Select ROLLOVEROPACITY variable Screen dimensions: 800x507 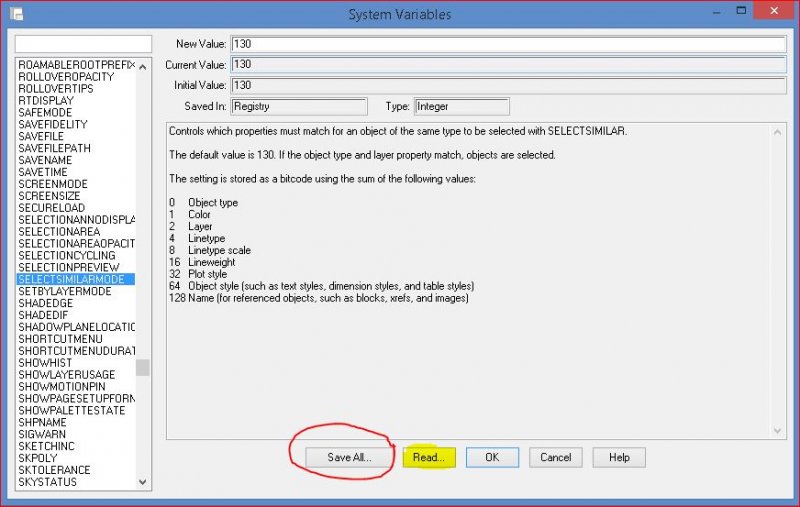coord(66,77)
